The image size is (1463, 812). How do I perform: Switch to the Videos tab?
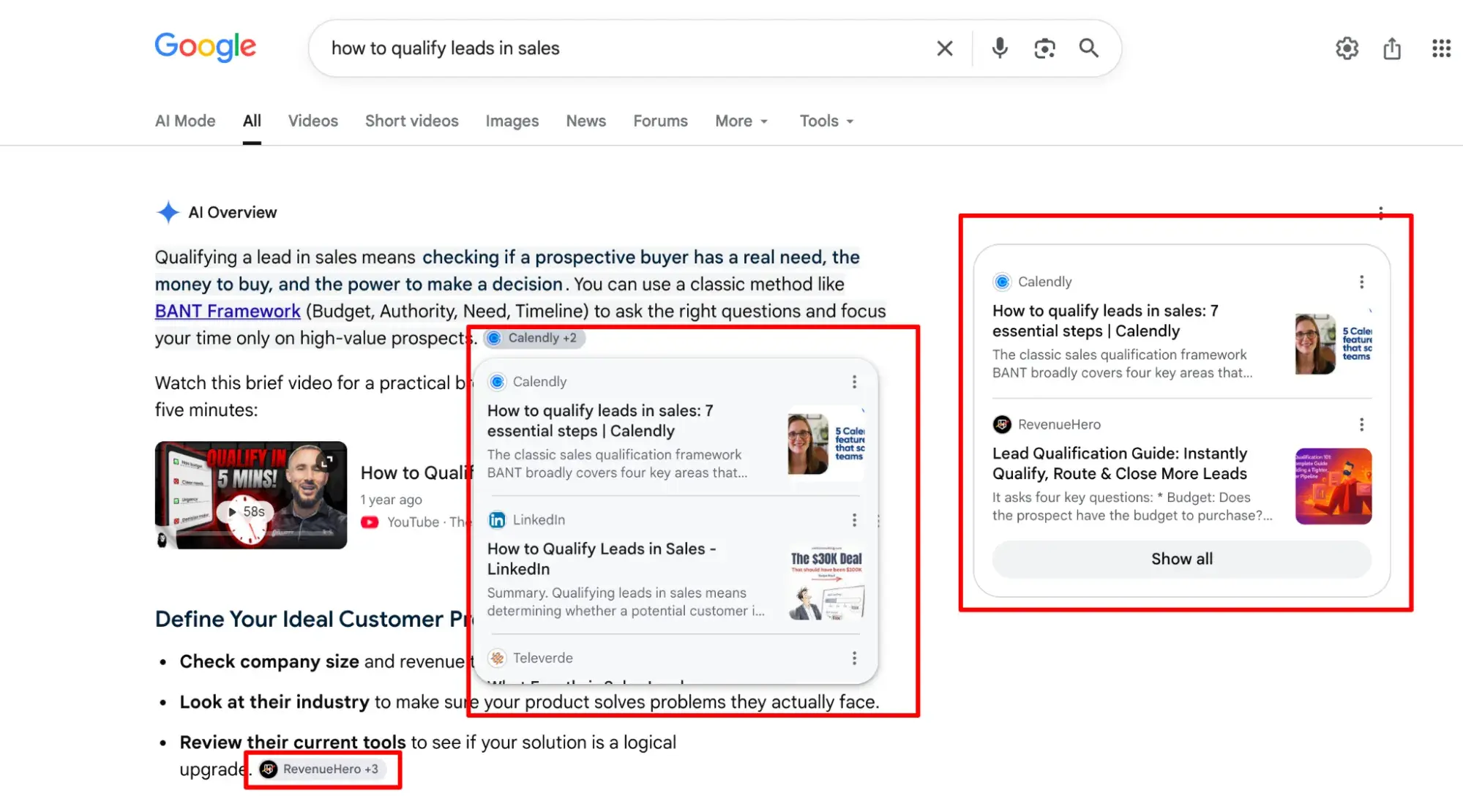click(x=313, y=121)
